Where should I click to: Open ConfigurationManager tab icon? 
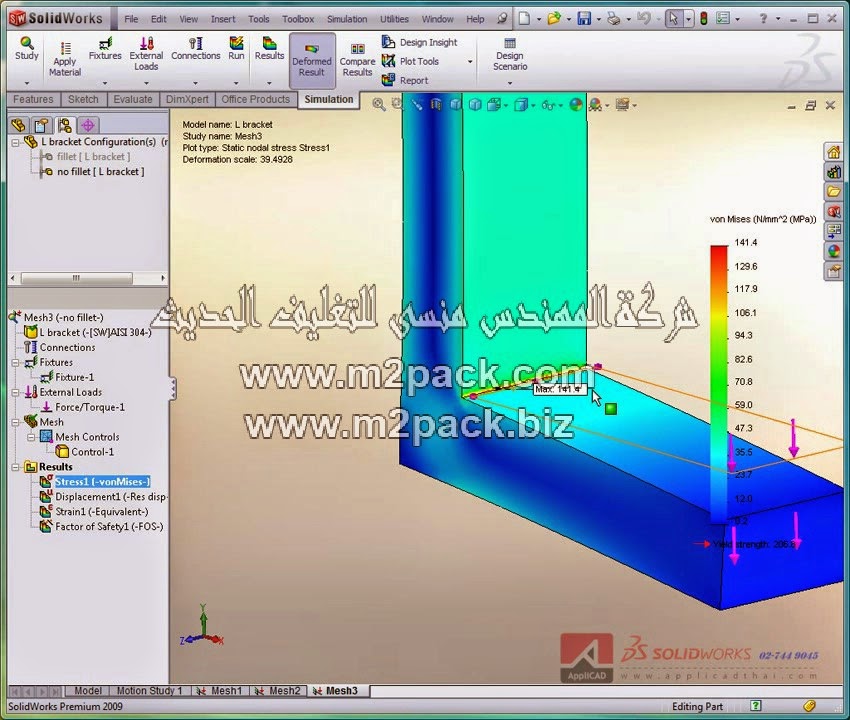point(65,125)
